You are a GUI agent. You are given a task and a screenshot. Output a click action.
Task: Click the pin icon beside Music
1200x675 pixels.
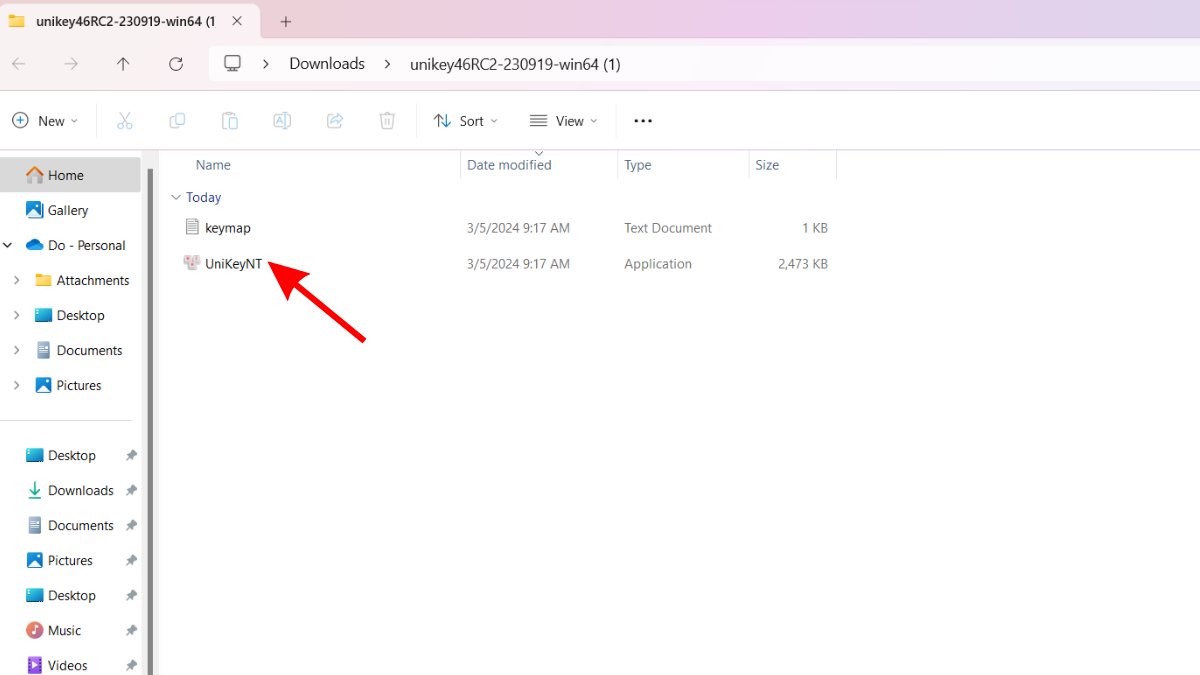point(131,630)
